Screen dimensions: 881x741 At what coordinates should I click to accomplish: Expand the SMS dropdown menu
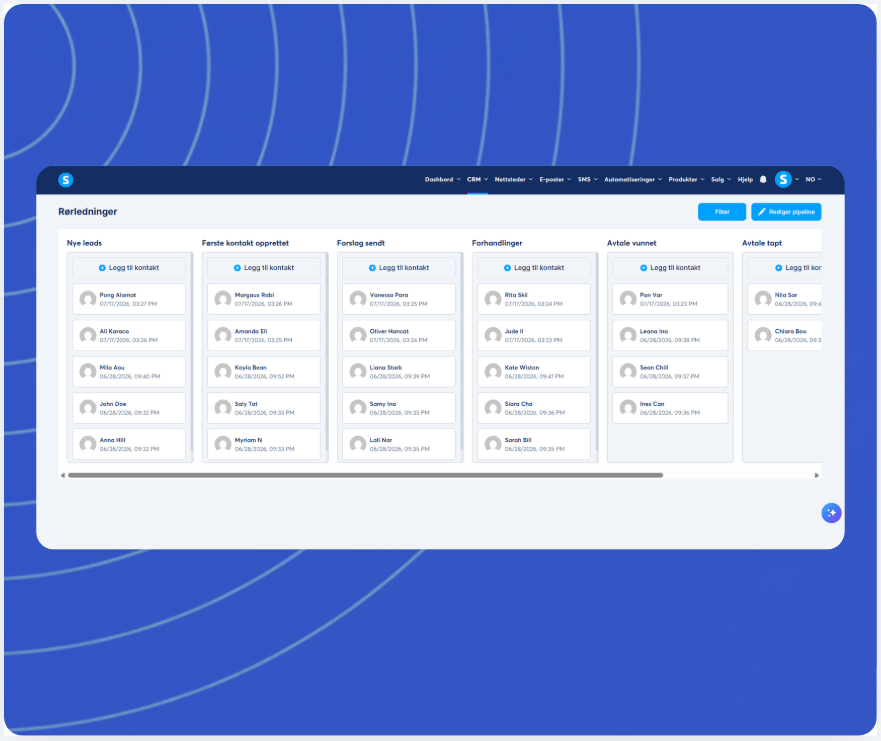pos(588,180)
